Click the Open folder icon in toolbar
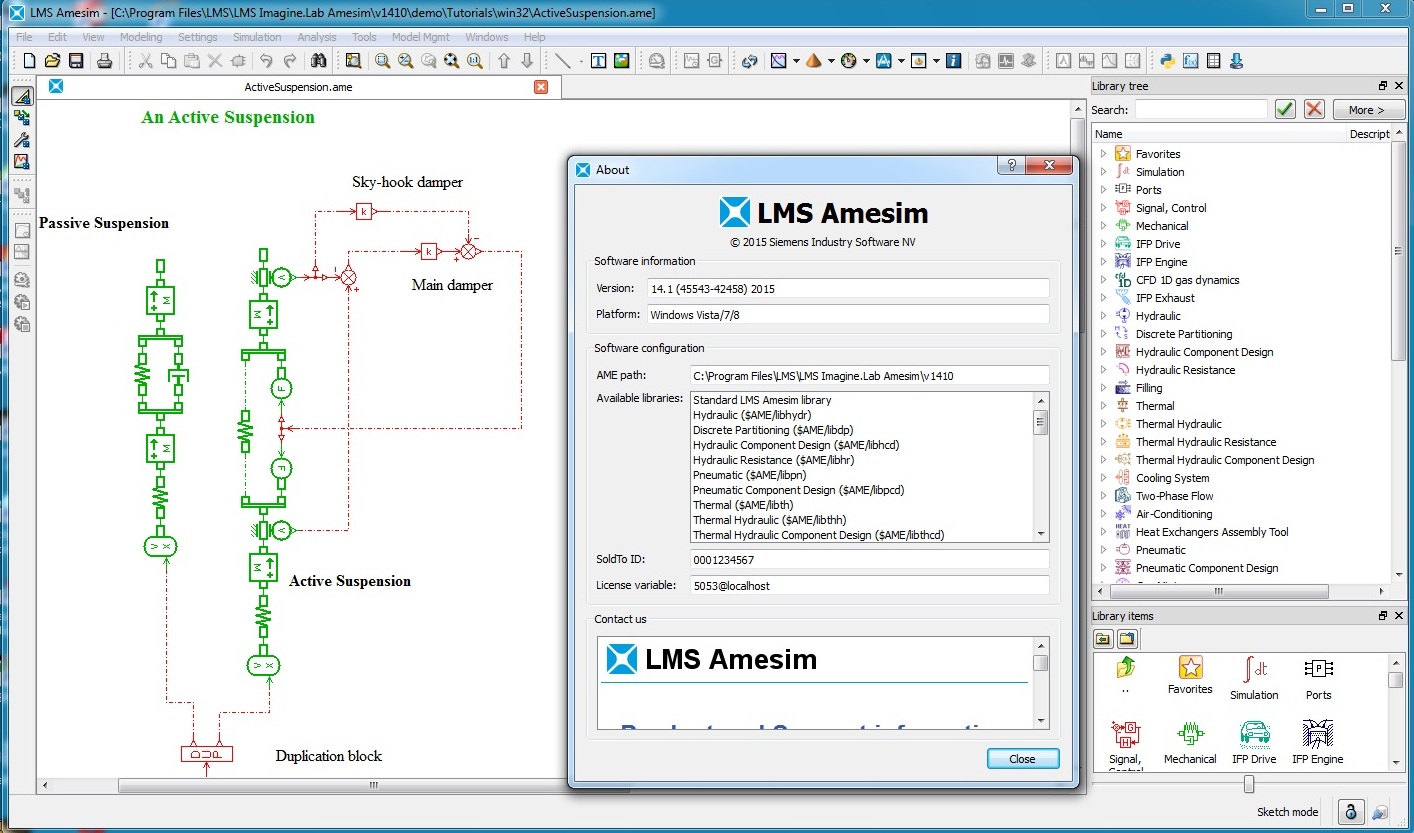 point(52,61)
